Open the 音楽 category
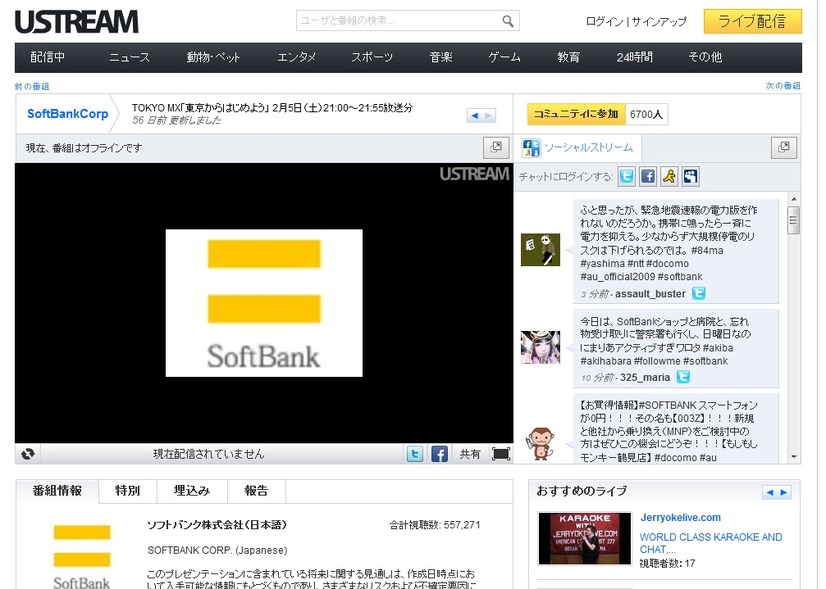 click(x=441, y=57)
